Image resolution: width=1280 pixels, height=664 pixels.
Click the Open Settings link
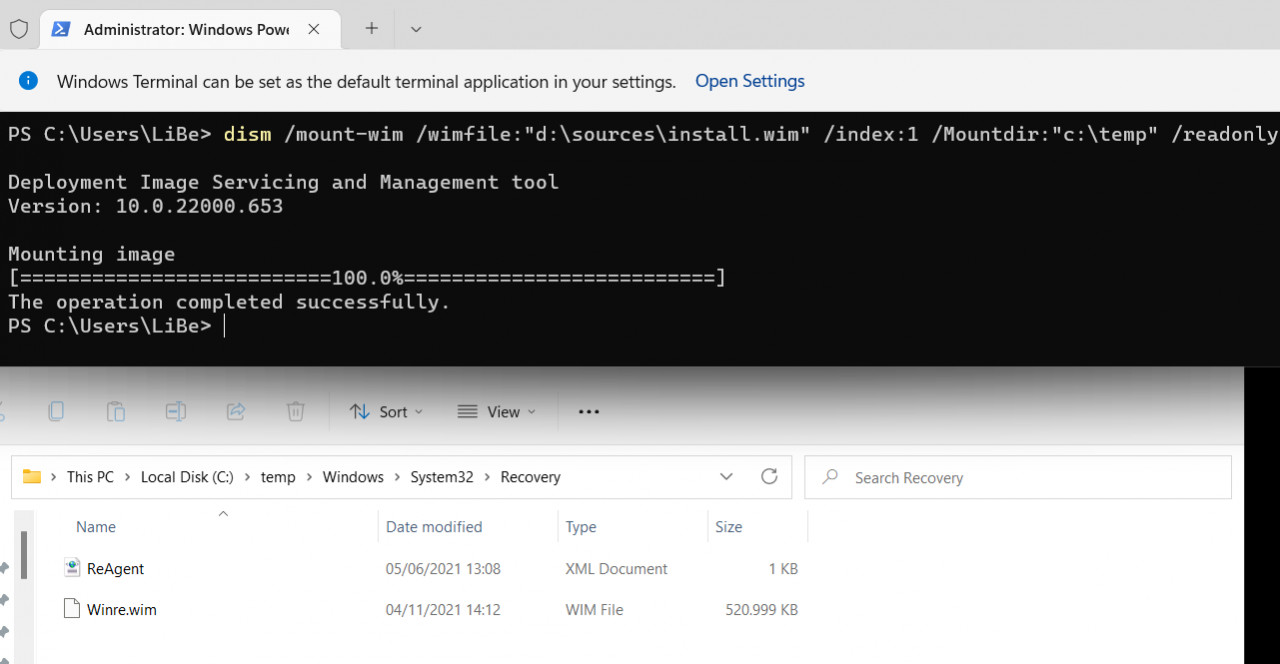[x=749, y=81]
